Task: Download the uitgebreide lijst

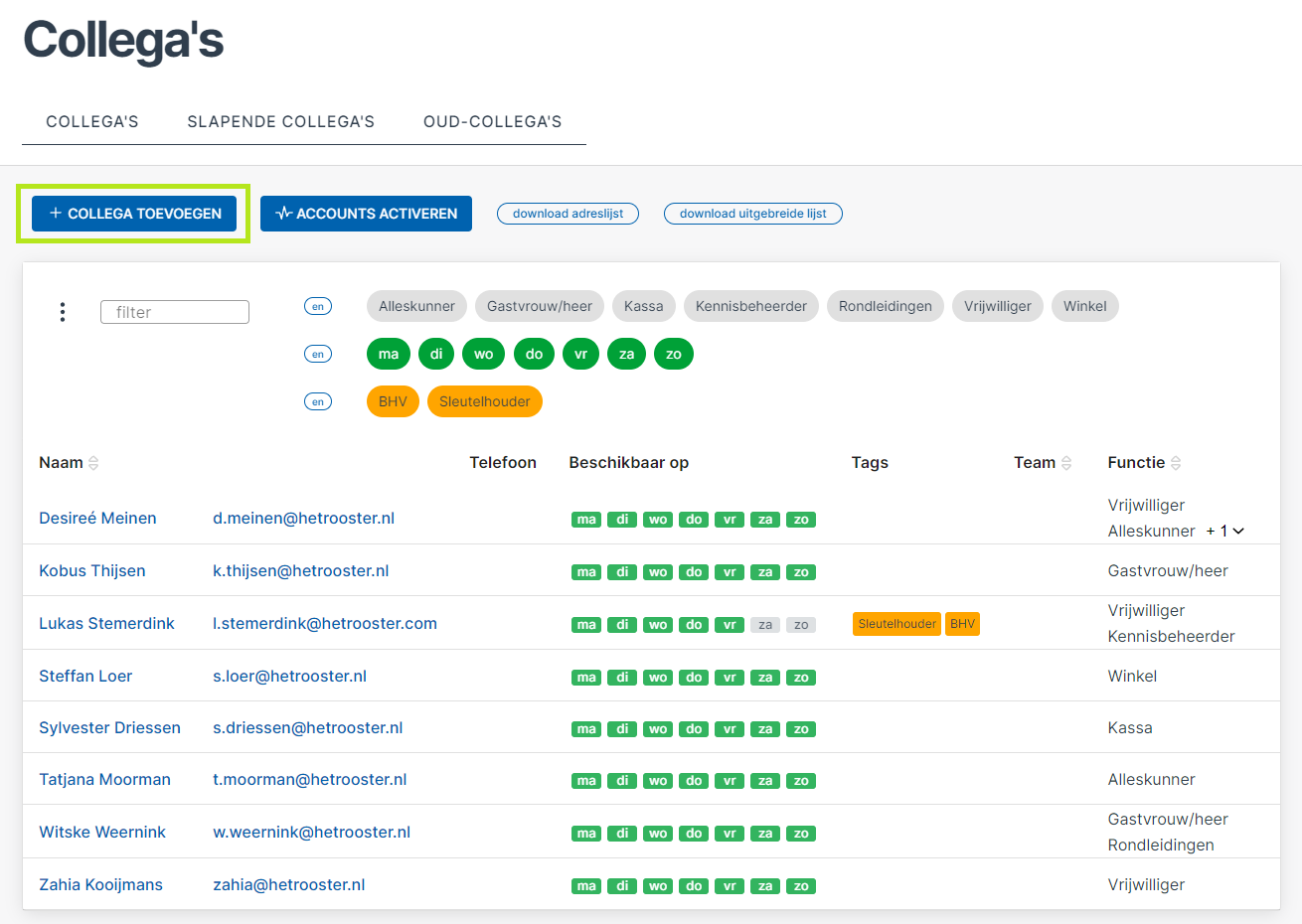Action: point(753,214)
